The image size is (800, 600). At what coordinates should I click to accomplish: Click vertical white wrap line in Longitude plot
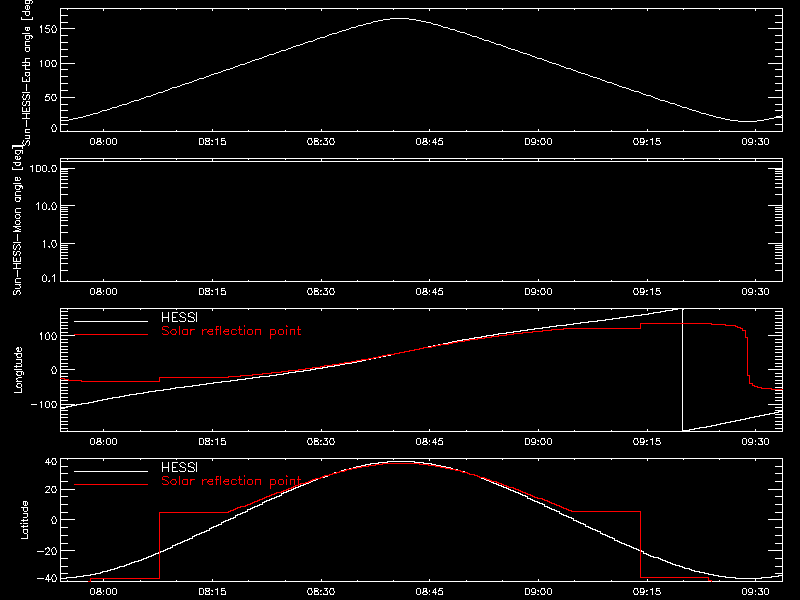tap(682, 370)
